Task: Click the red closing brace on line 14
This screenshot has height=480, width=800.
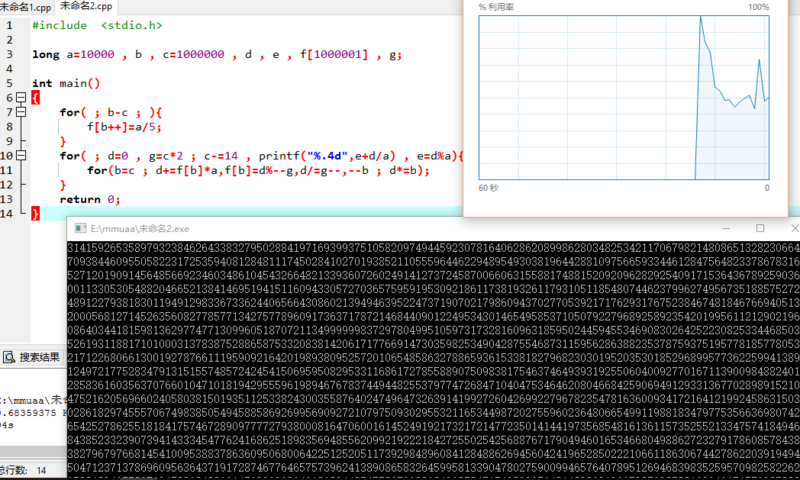Action: 35,214
